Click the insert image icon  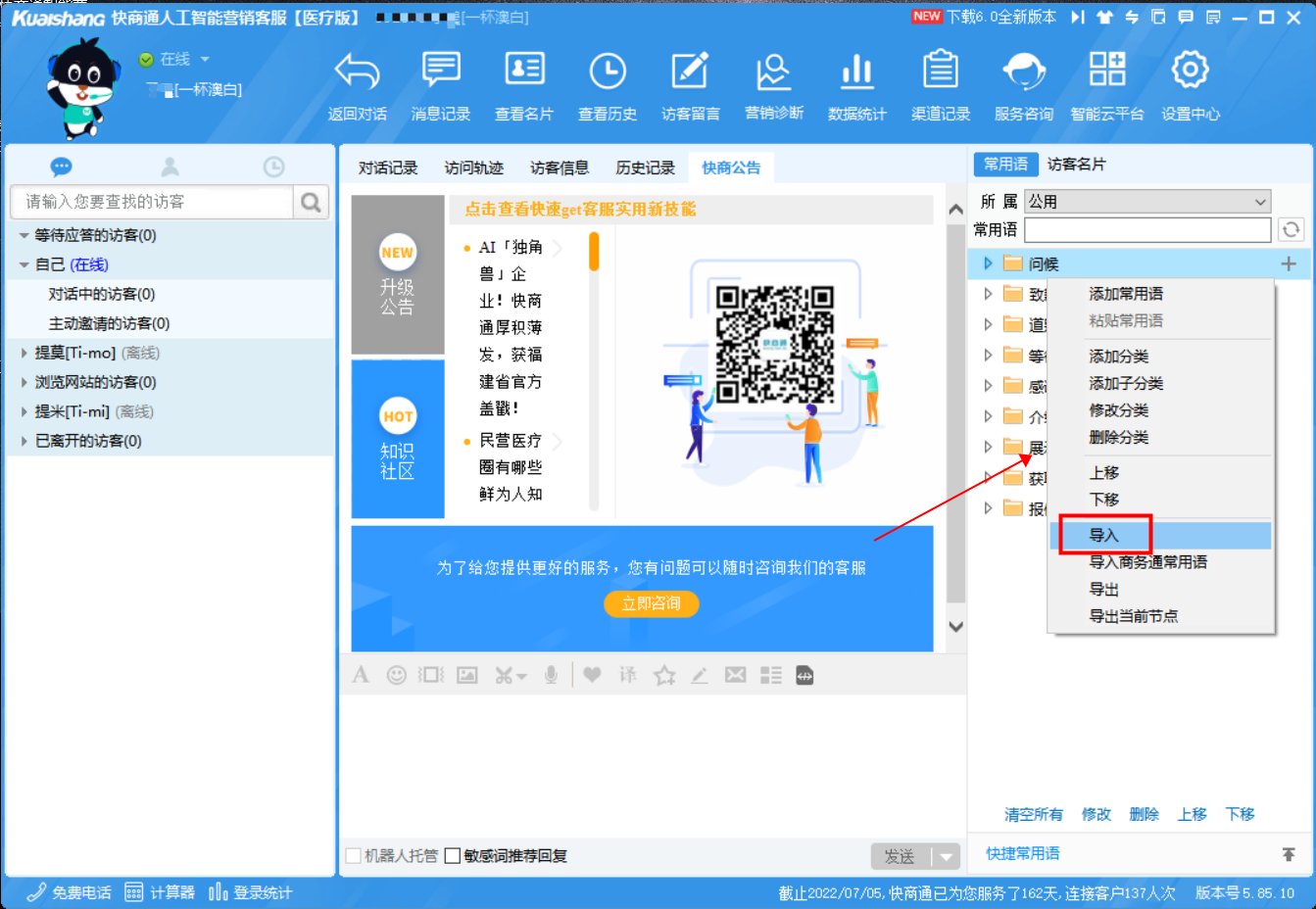467,675
